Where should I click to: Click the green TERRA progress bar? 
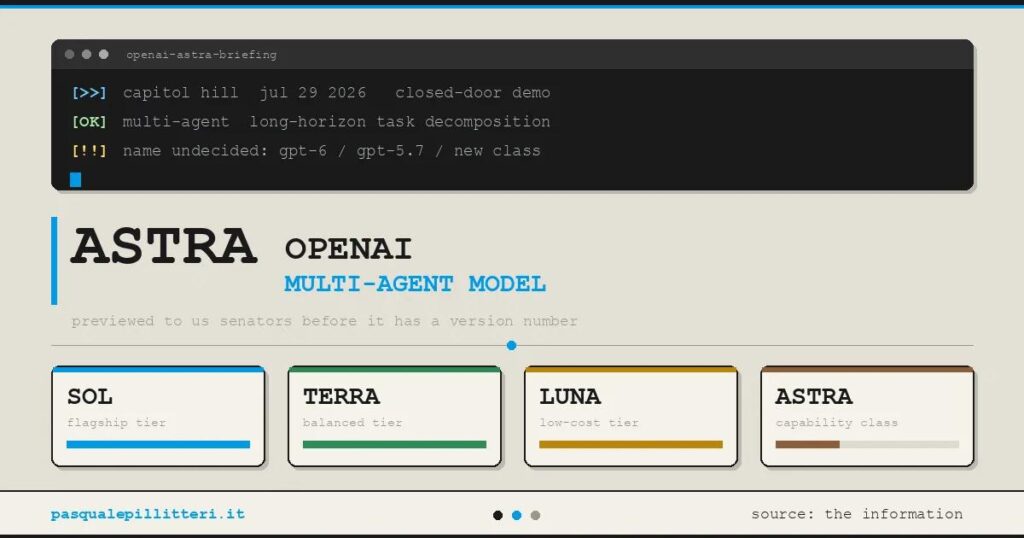point(394,445)
